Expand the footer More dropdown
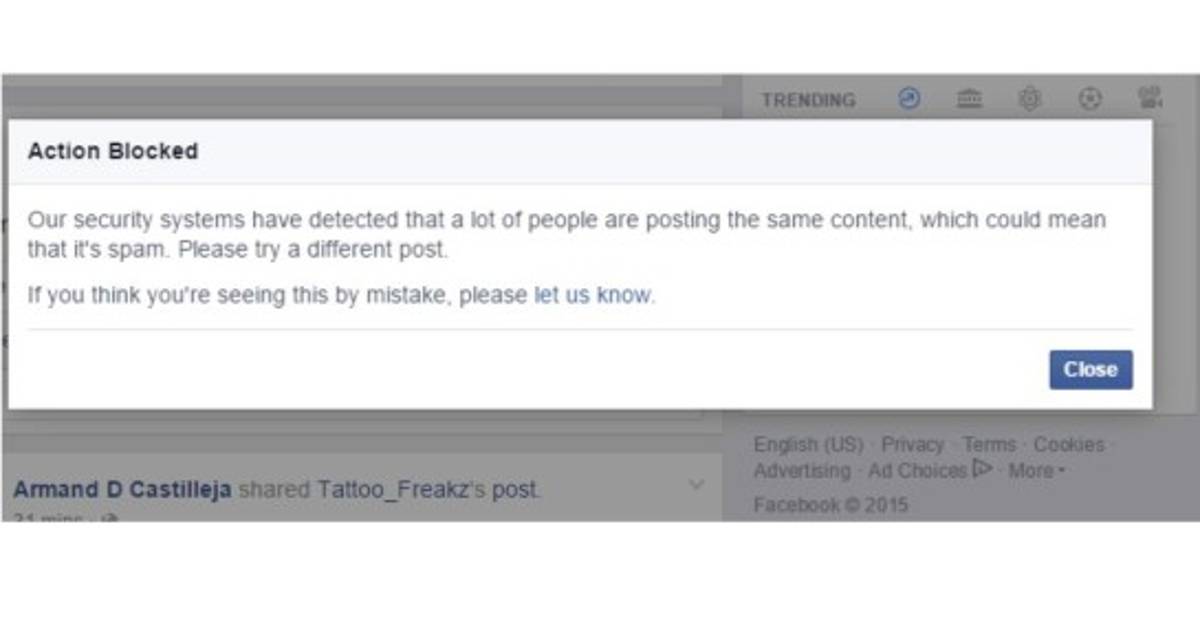Image resolution: width=1200 pixels, height=630 pixels. coord(1036,470)
